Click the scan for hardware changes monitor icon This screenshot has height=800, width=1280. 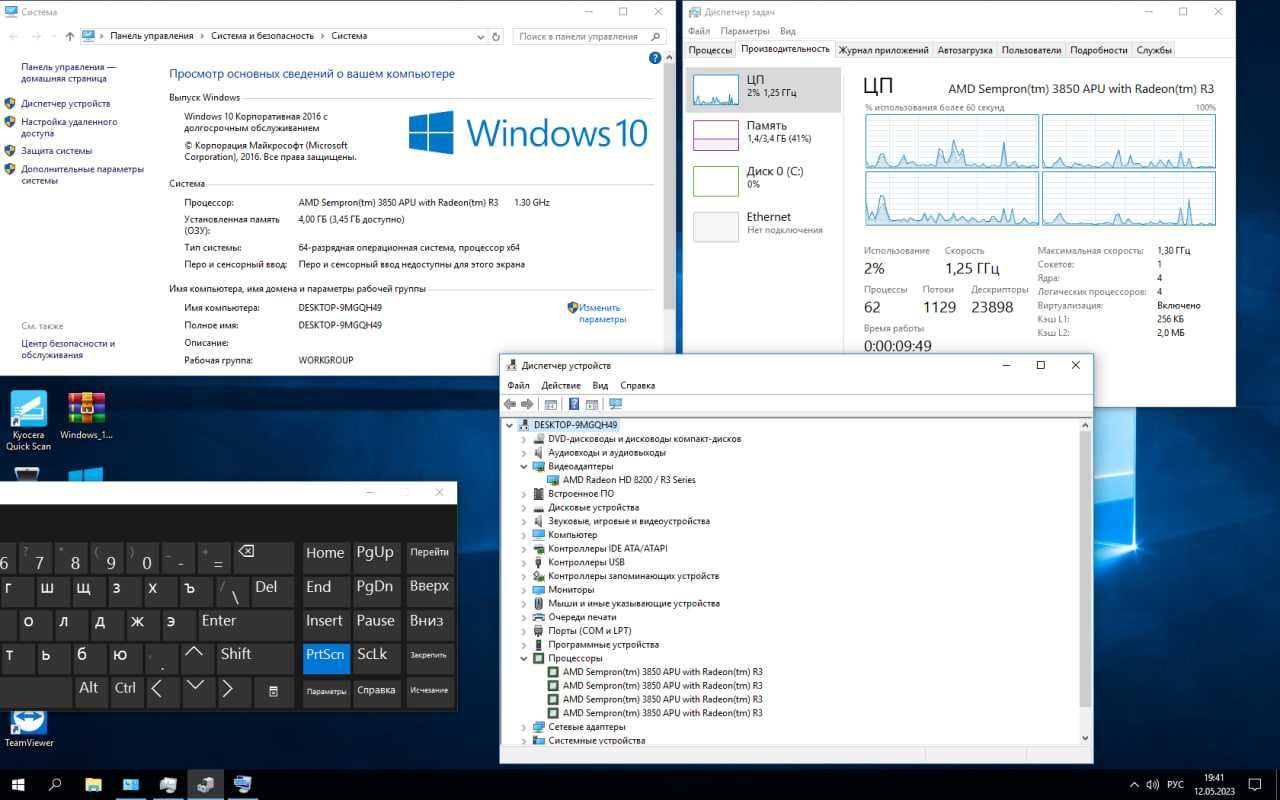(x=615, y=404)
